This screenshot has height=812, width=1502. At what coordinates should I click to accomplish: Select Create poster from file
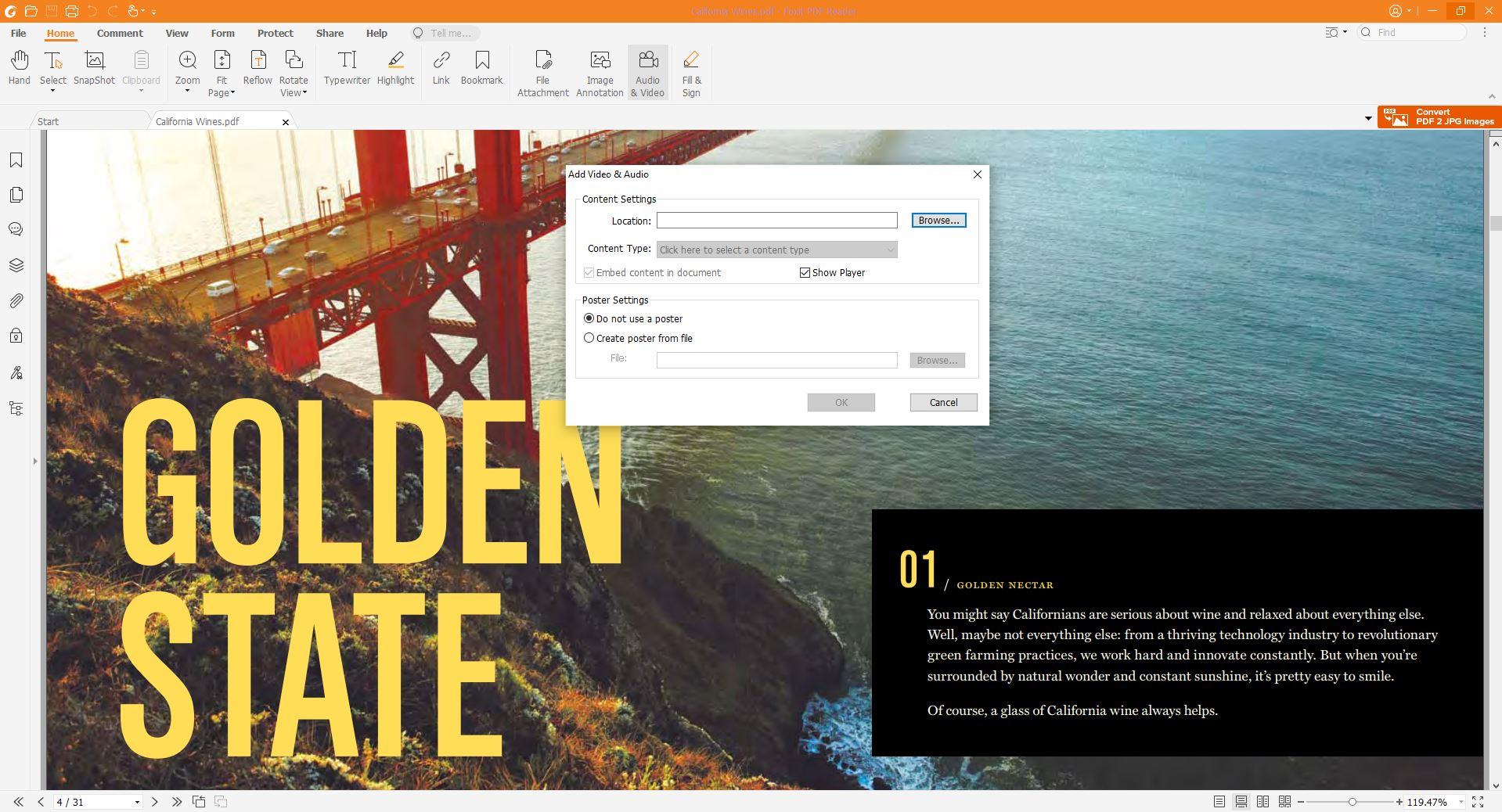click(x=589, y=338)
